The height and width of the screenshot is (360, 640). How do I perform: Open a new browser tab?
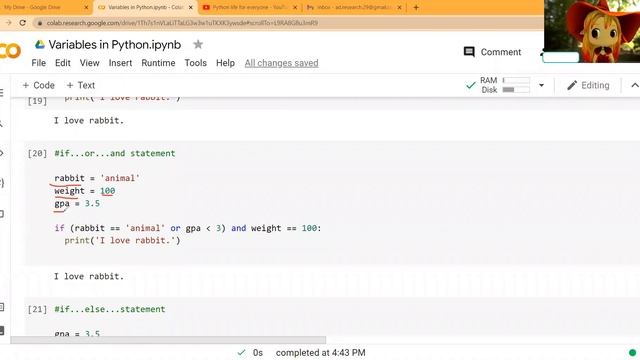pos(416,7)
